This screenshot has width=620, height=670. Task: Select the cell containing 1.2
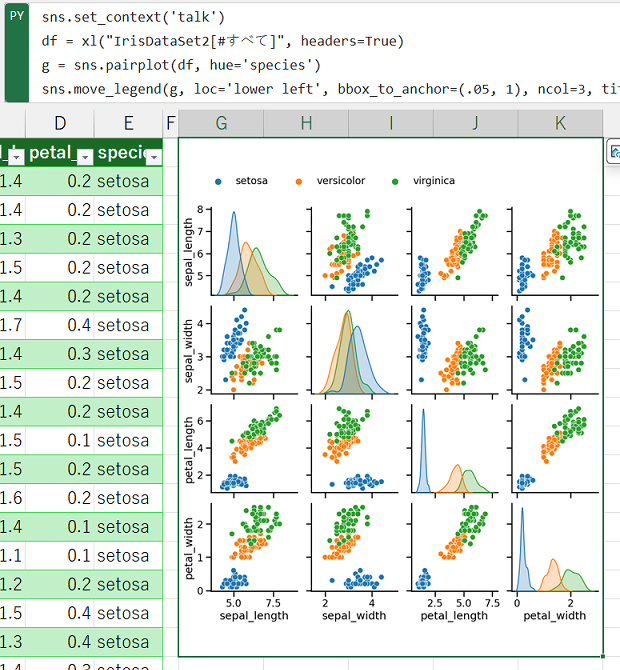click(x=12, y=584)
